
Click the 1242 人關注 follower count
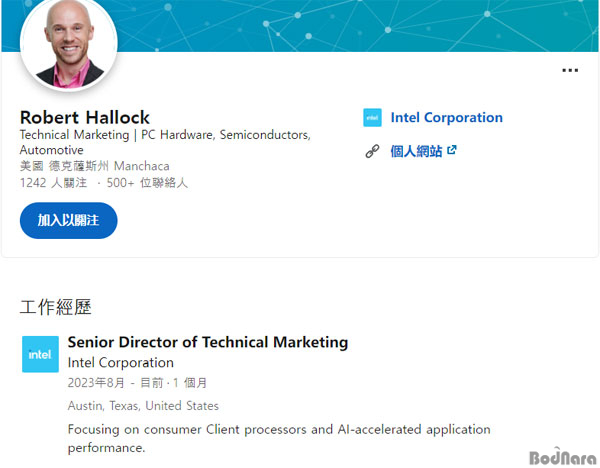click(54, 183)
